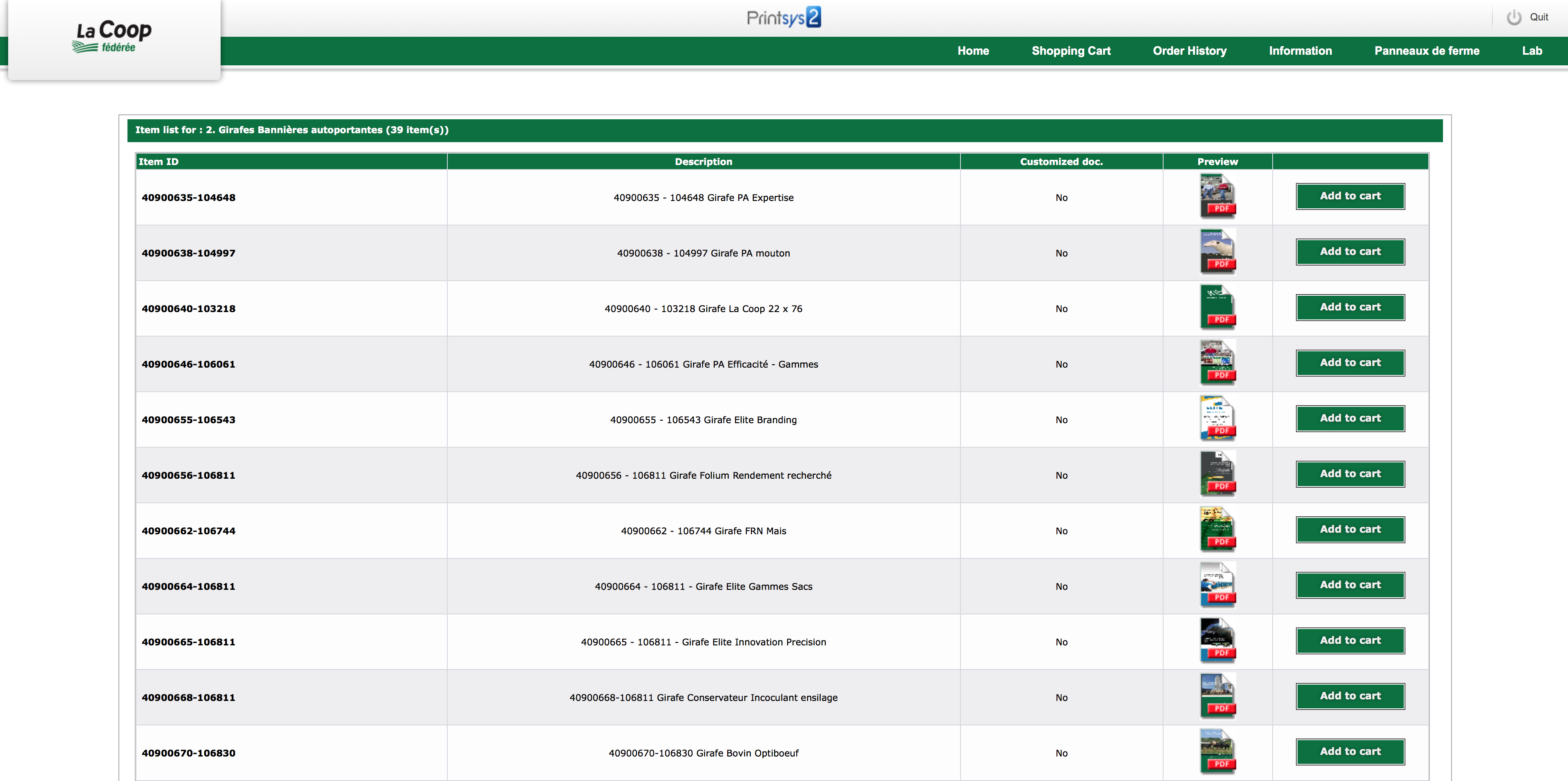Add item 40900668-106811 to cart

[1350, 696]
